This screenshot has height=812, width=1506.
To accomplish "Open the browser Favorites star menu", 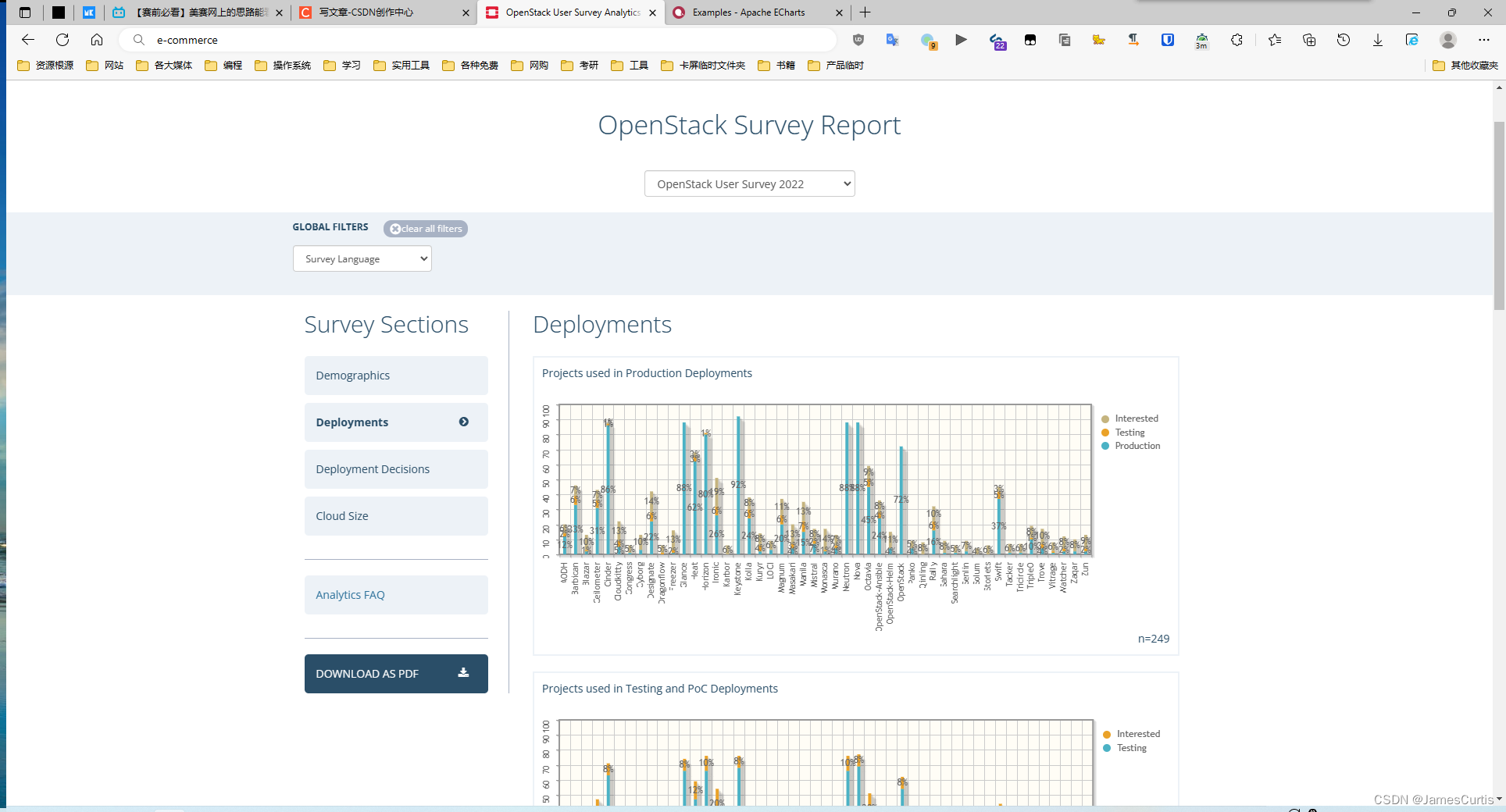I will [1274, 40].
